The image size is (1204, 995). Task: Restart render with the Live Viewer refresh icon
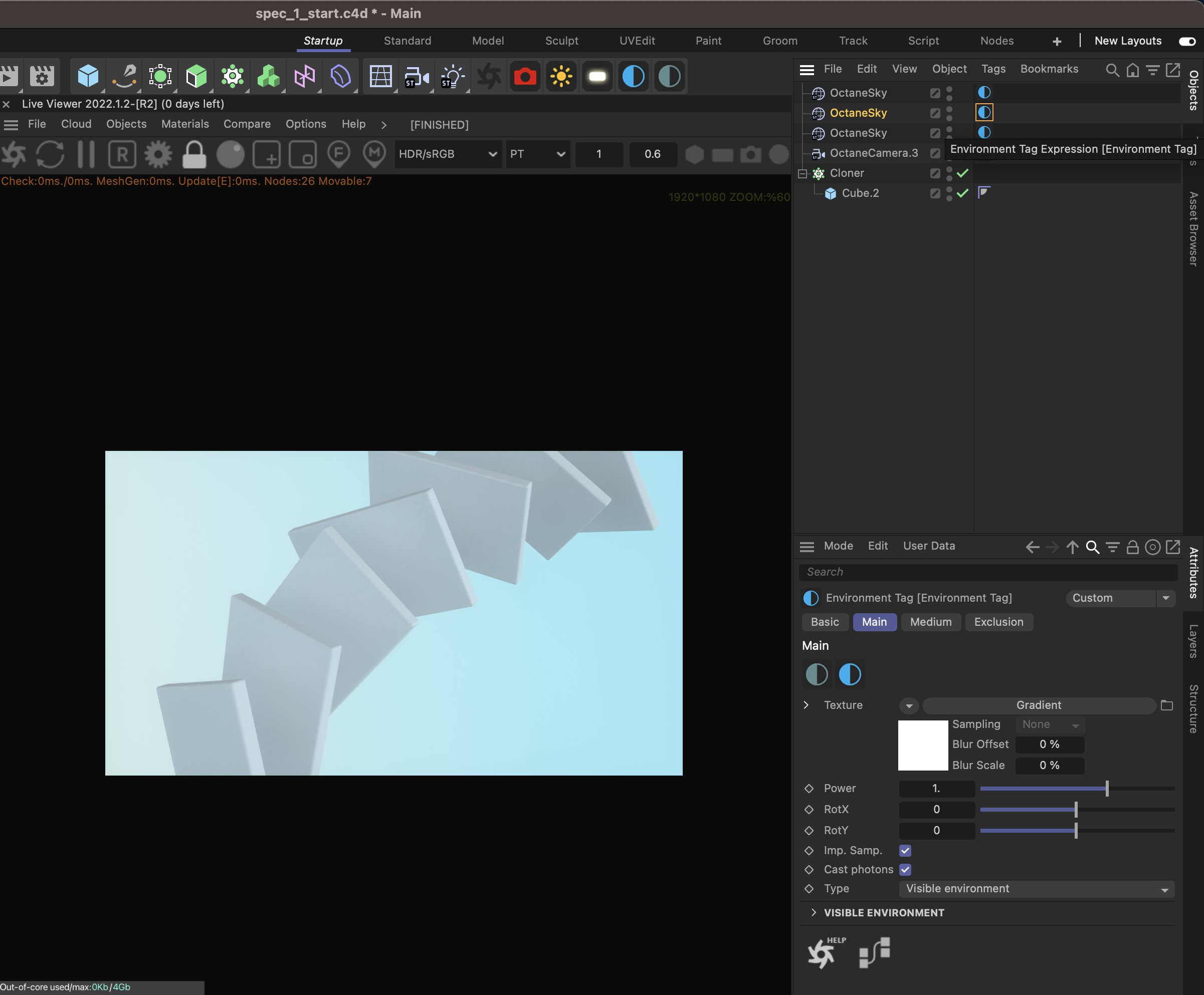(x=50, y=154)
